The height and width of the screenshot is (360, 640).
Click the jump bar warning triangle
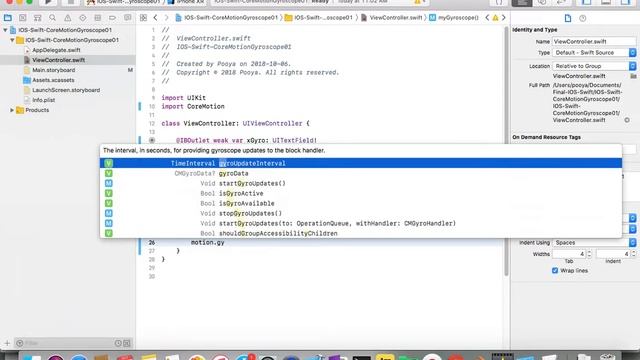click(x=495, y=18)
